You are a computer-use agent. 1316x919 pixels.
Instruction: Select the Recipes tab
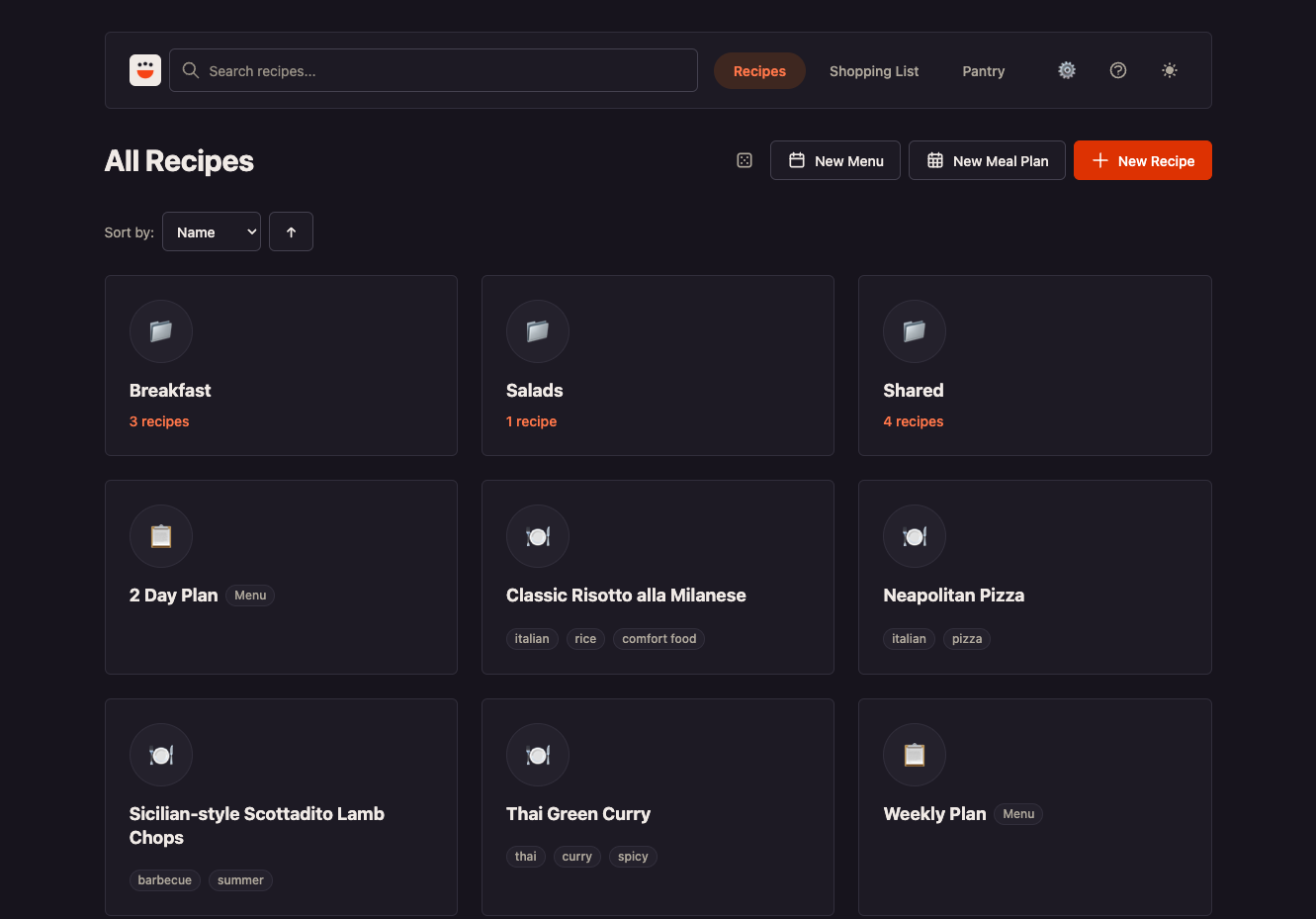pyautogui.click(x=759, y=71)
